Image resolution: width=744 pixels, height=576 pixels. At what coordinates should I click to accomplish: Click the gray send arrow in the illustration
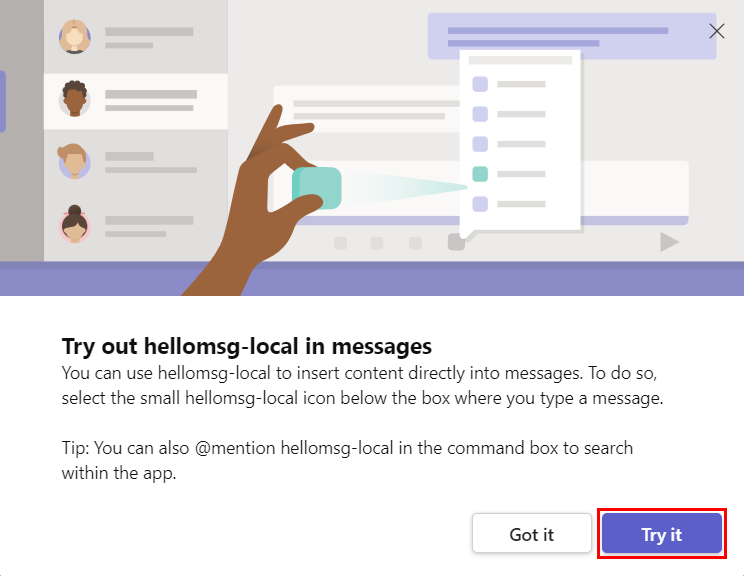pyautogui.click(x=669, y=242)
